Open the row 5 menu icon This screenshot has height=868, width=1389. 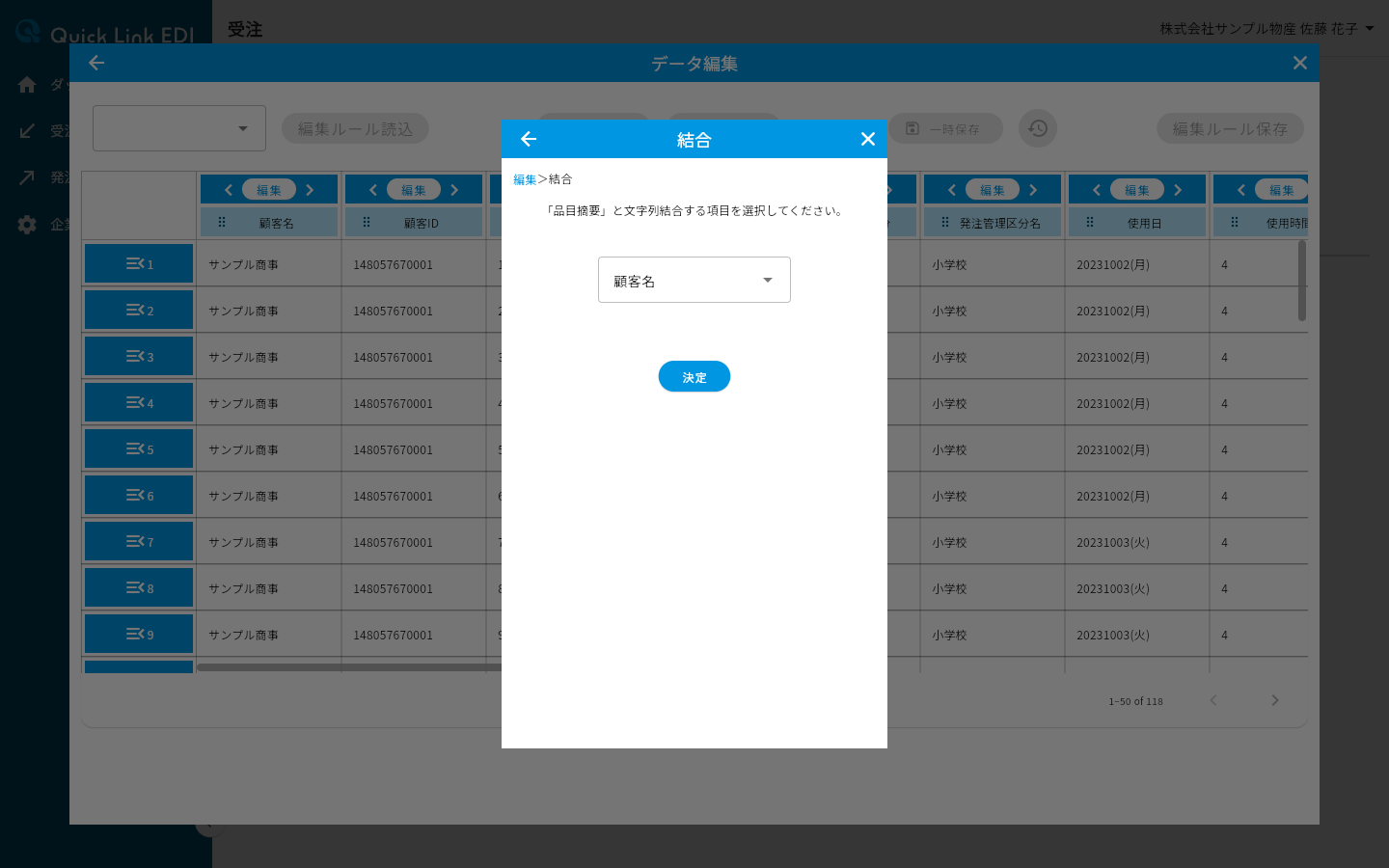(139, 448)
